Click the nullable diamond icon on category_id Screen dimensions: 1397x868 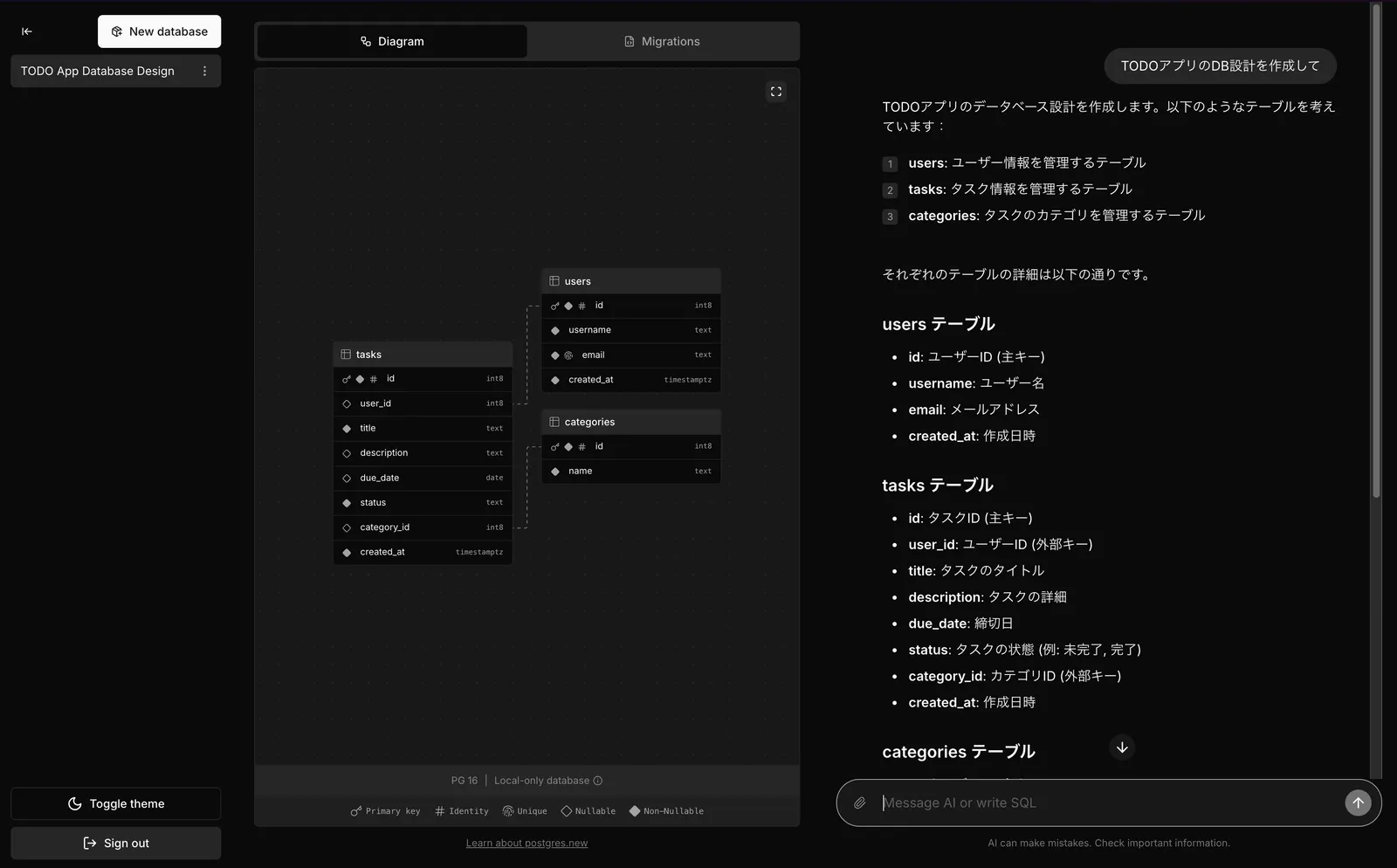[347, 527]
